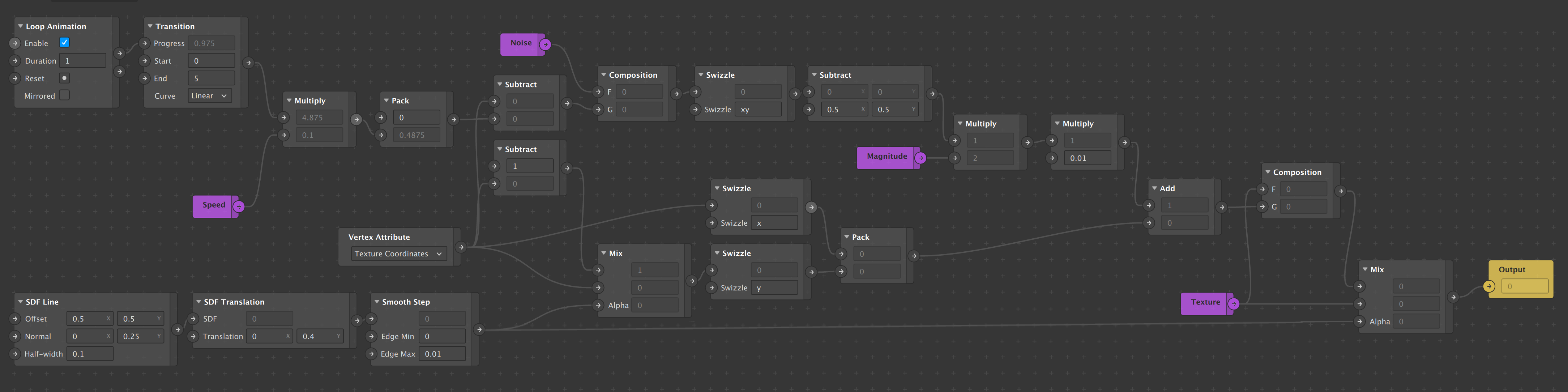Screen dimensions: 1568x392
Task: Click the Transition node output port
Action: pyautogui.click(x=248, y=62)
